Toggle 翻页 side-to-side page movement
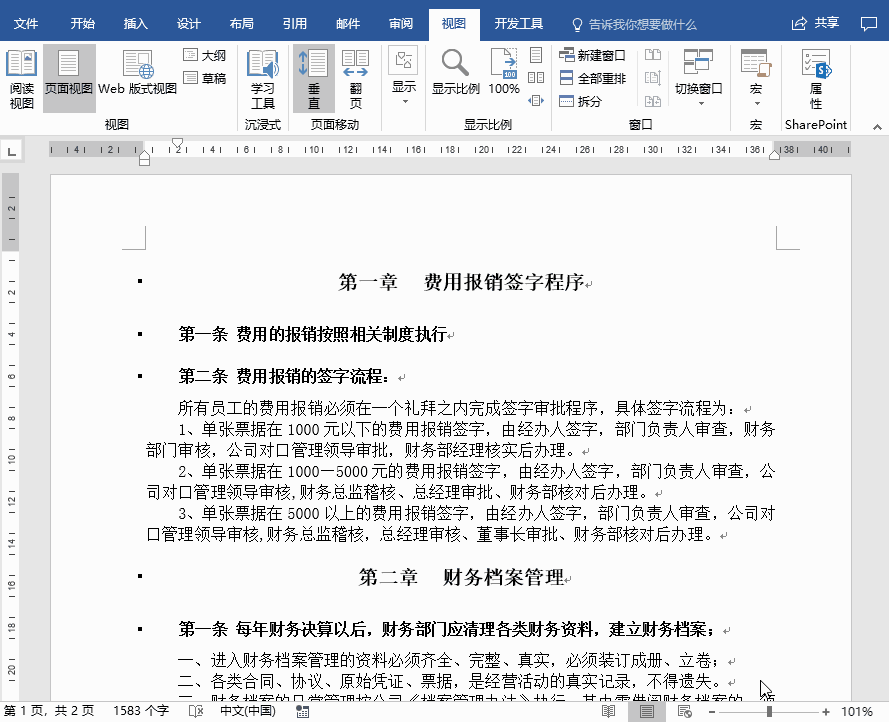Image resolution: width=889 pixels, height=722 pixels. coord(355,79)
